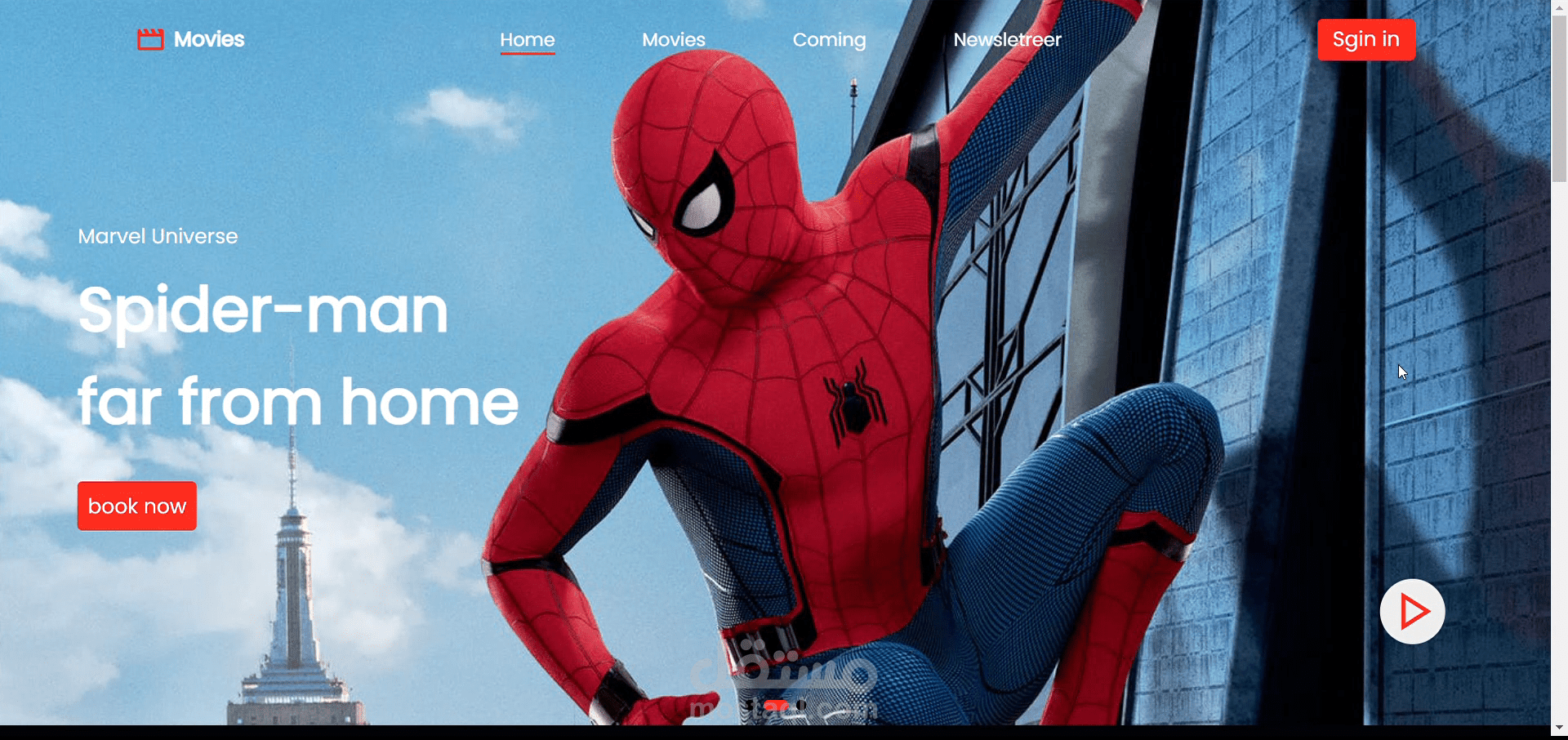Go to the Movies nav menu item
Viewport: 1568px width, 740px height.
click(x=674, y=40)
